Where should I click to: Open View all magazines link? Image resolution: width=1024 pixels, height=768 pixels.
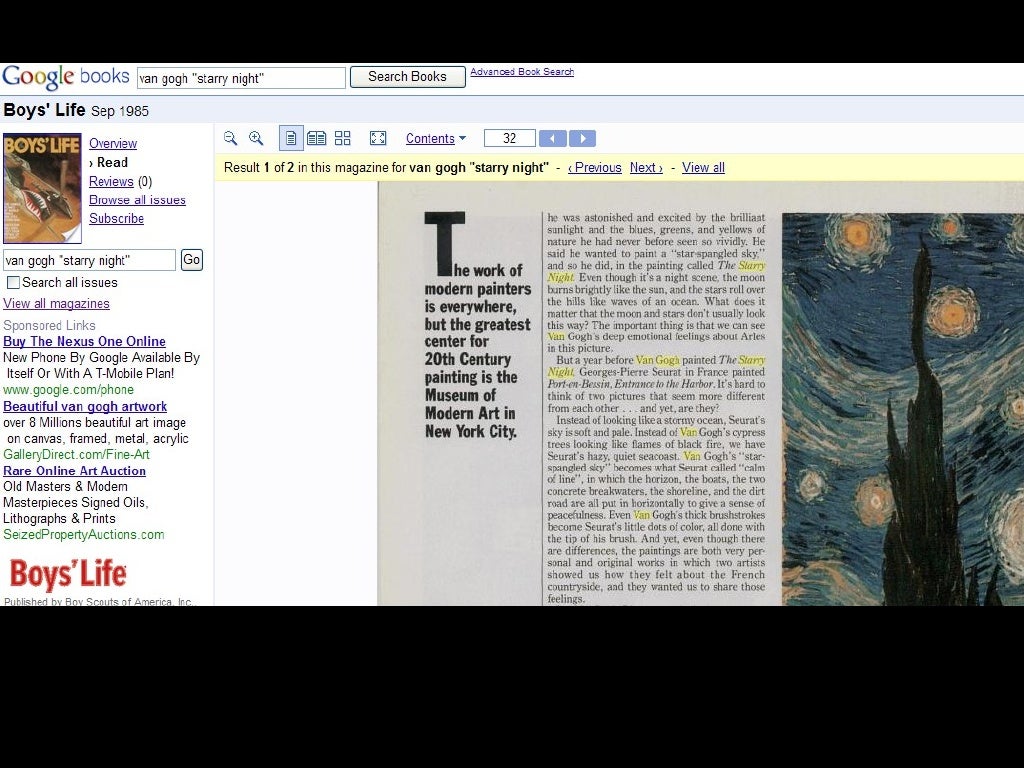point(56,304)
